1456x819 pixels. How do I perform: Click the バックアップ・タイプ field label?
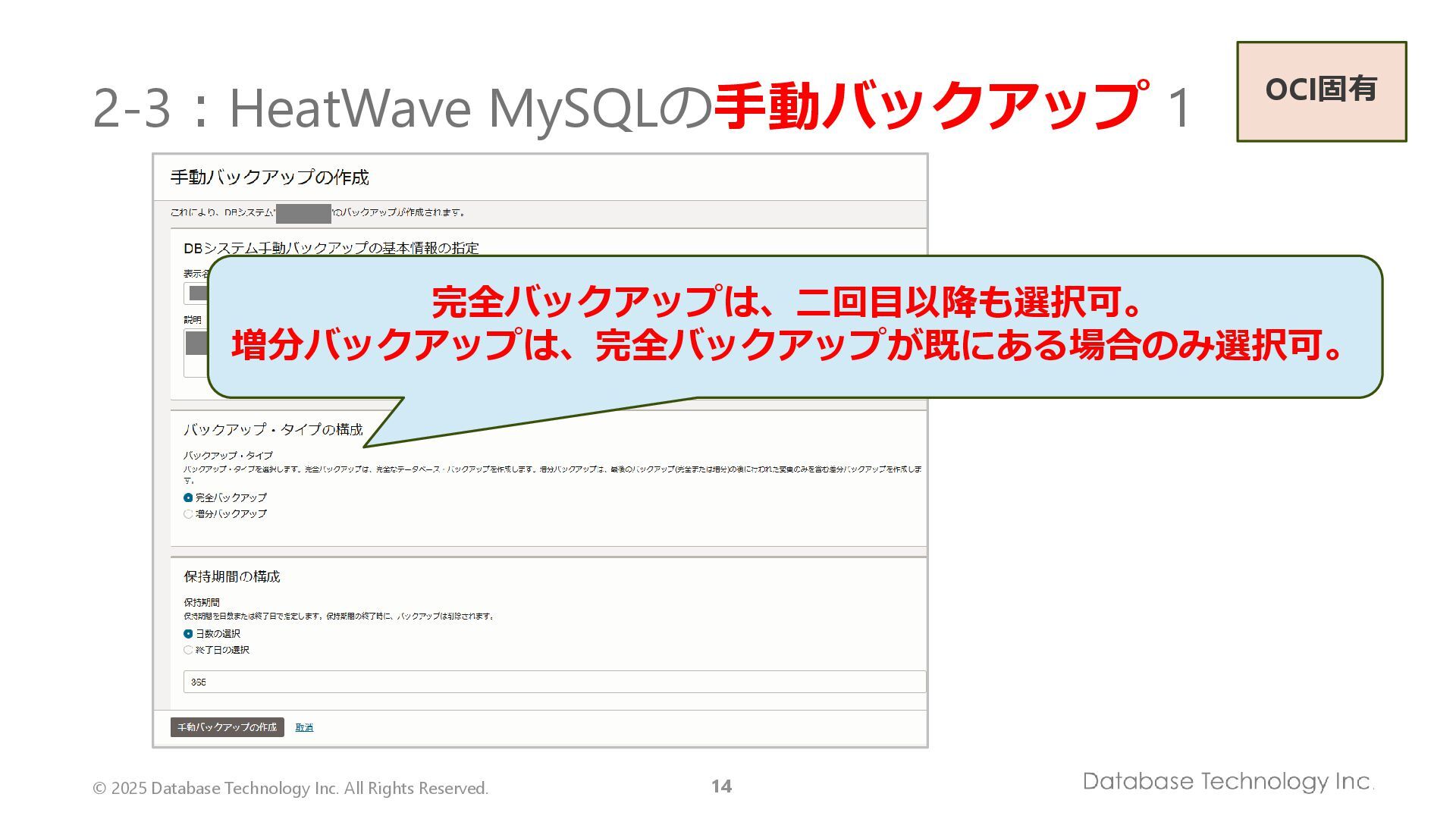[x=228, y=455]
